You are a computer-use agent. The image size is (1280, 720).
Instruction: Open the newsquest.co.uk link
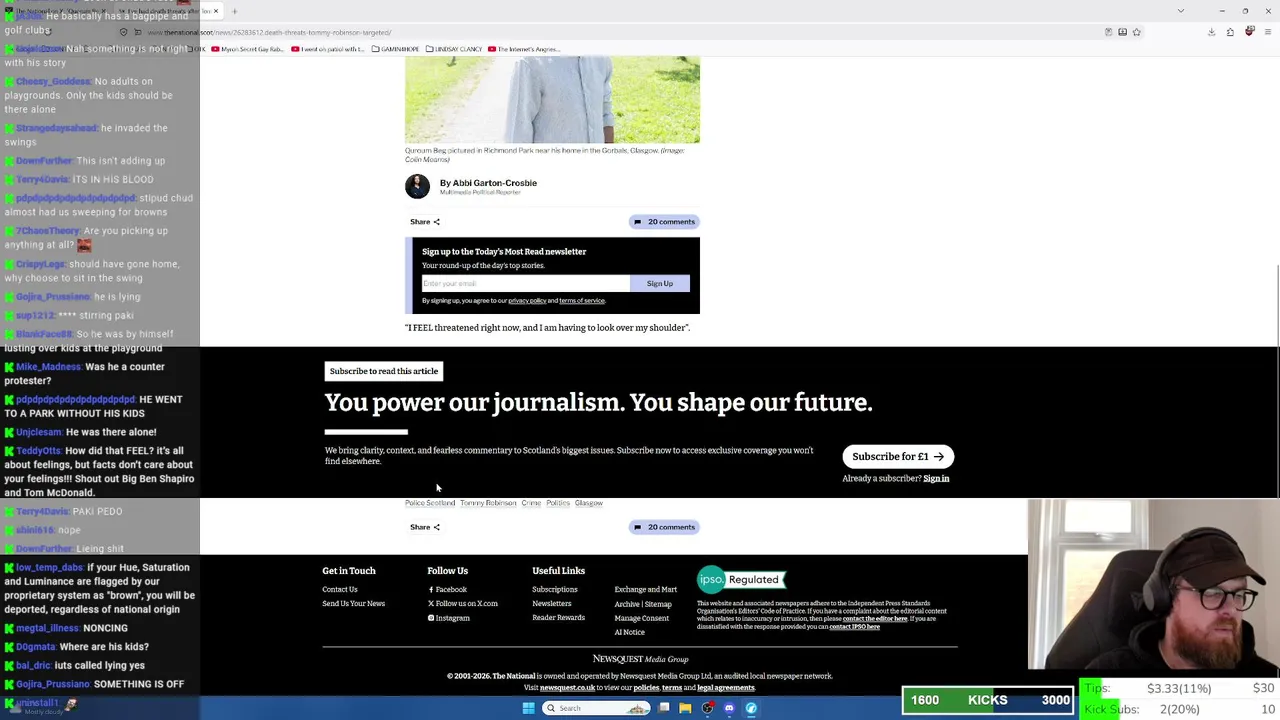[568, 688]
